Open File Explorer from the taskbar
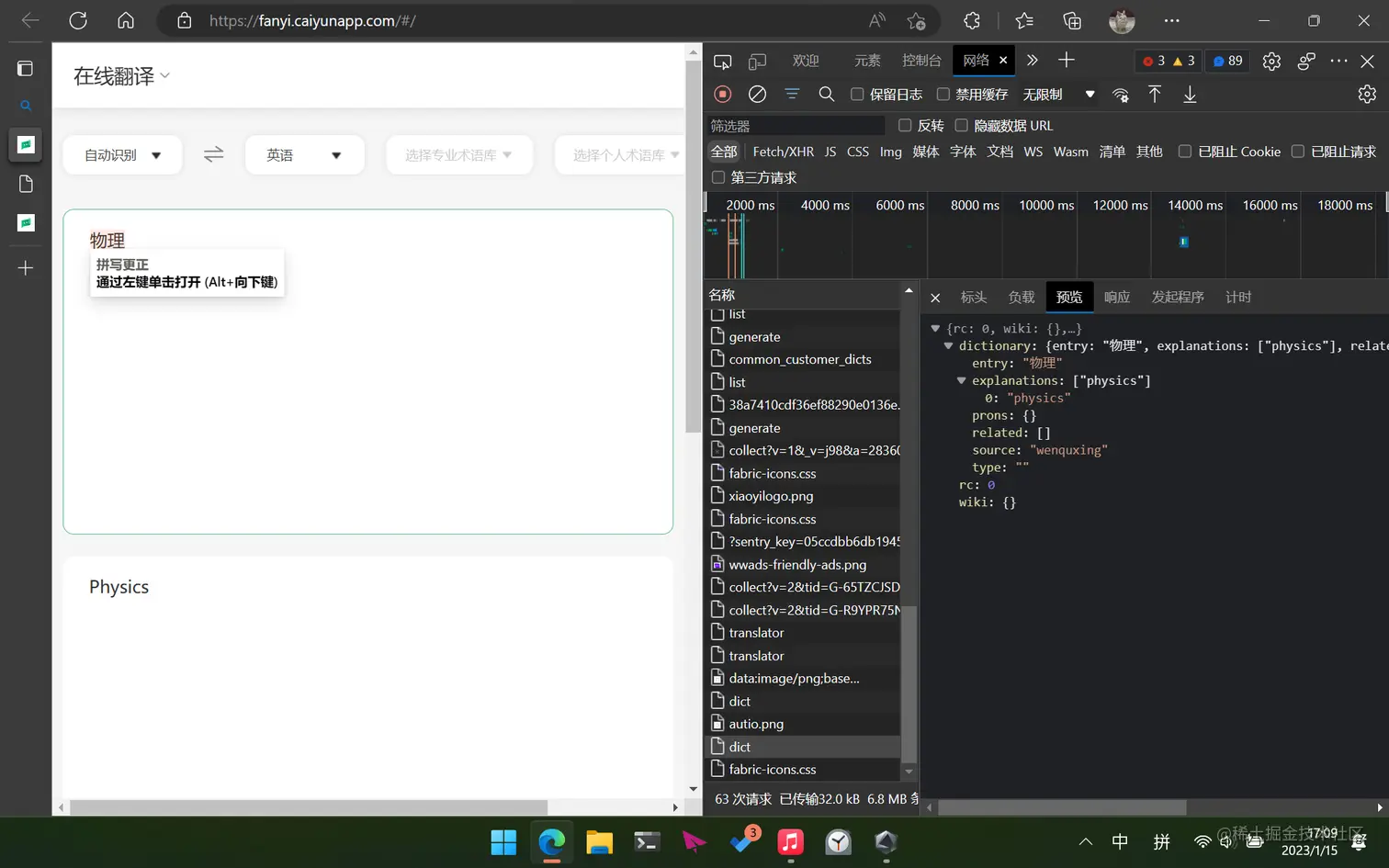 [x=599, y=841]
